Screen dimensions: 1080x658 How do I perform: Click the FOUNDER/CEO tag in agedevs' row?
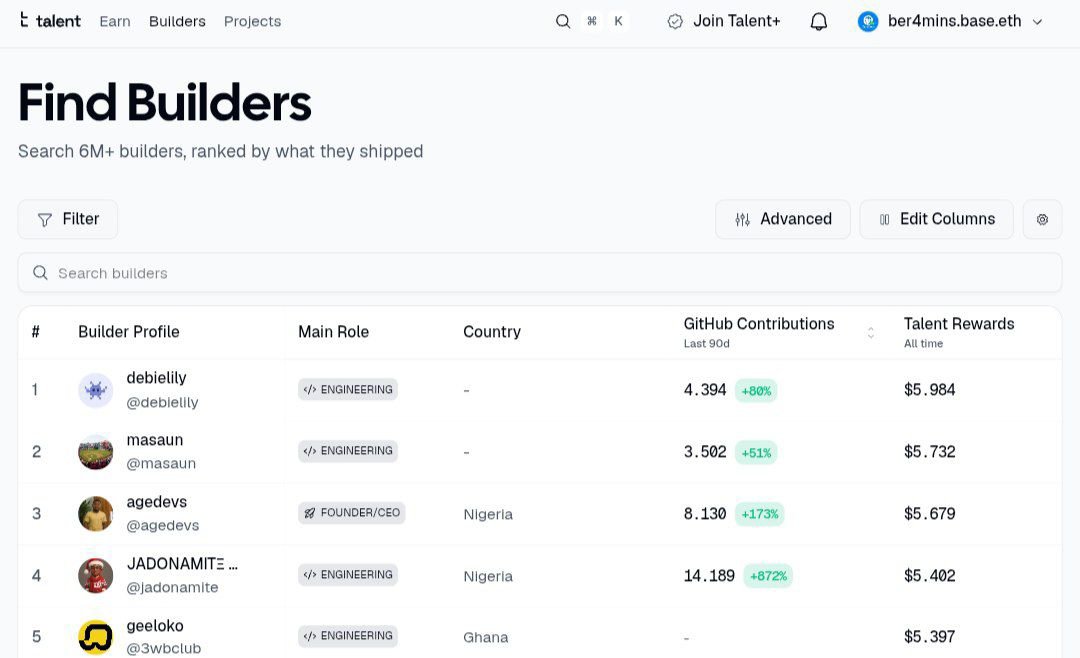coord(351,513)
